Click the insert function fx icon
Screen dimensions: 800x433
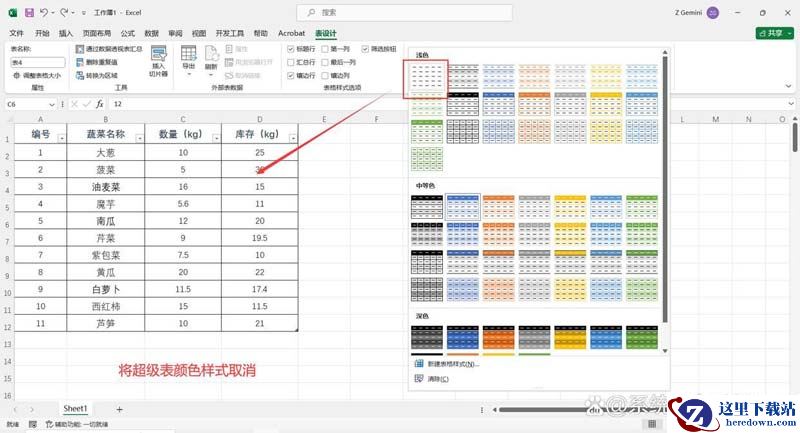click(x=100, y=104)
